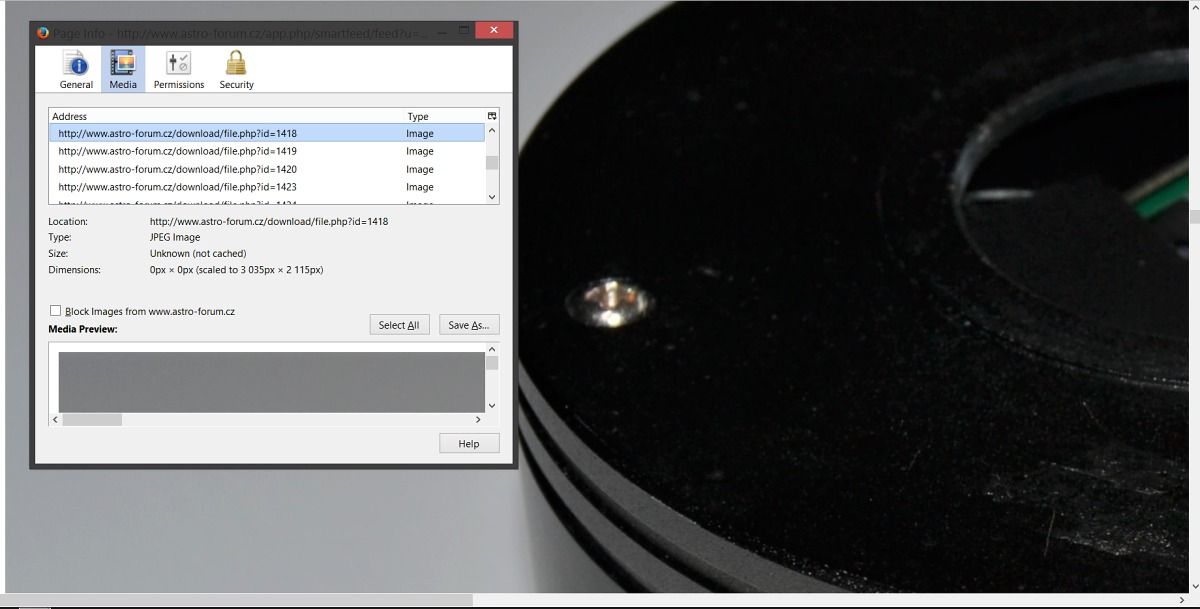The image size is (1200, 609).
Task: Click the browser page's horizontal scrollbar thumb
Action: (236, 600)
